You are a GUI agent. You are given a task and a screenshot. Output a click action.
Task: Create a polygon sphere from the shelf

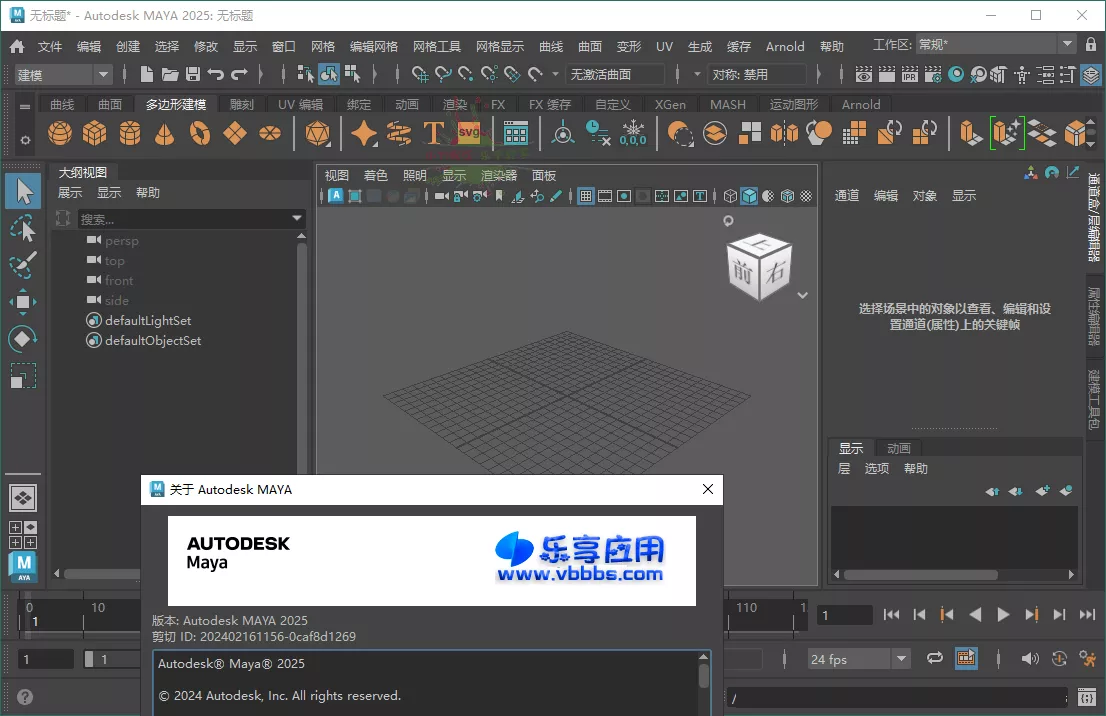(60, 132)
